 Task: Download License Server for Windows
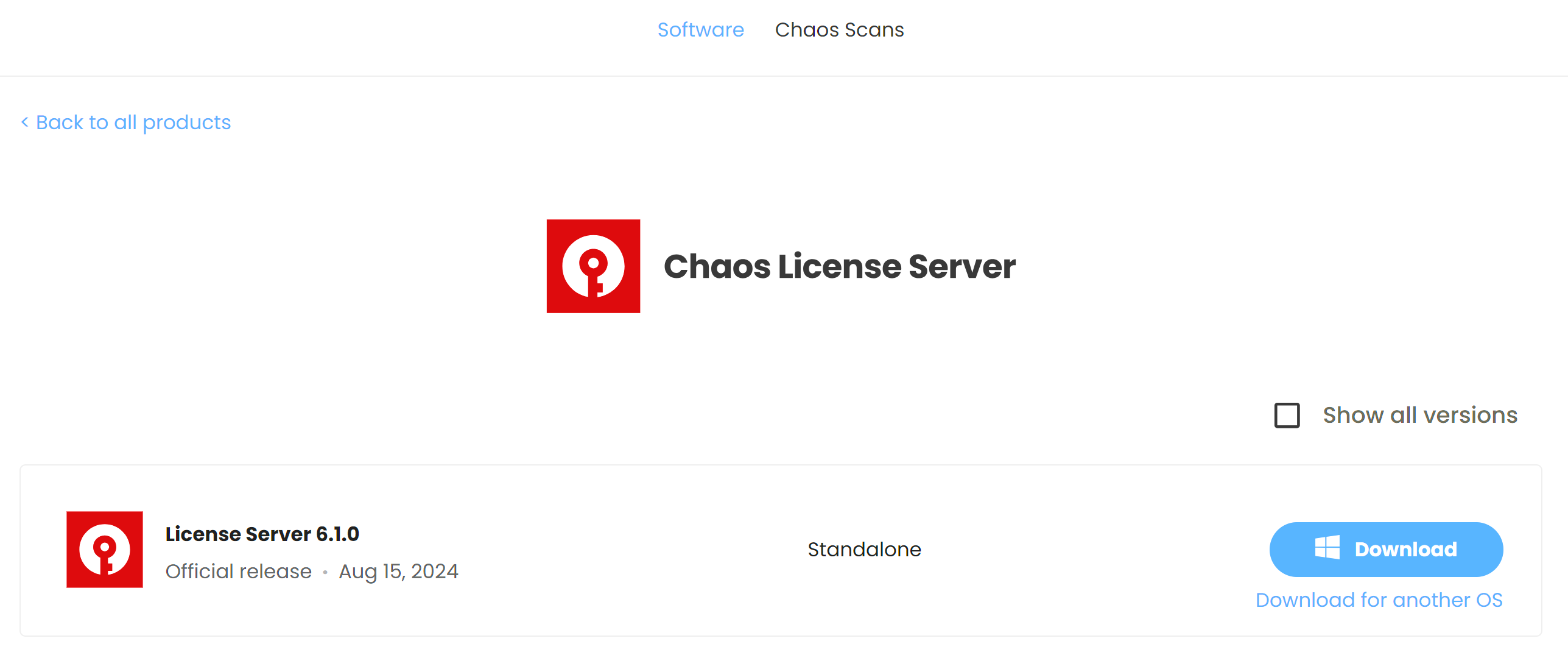[x=1386, y=550]
